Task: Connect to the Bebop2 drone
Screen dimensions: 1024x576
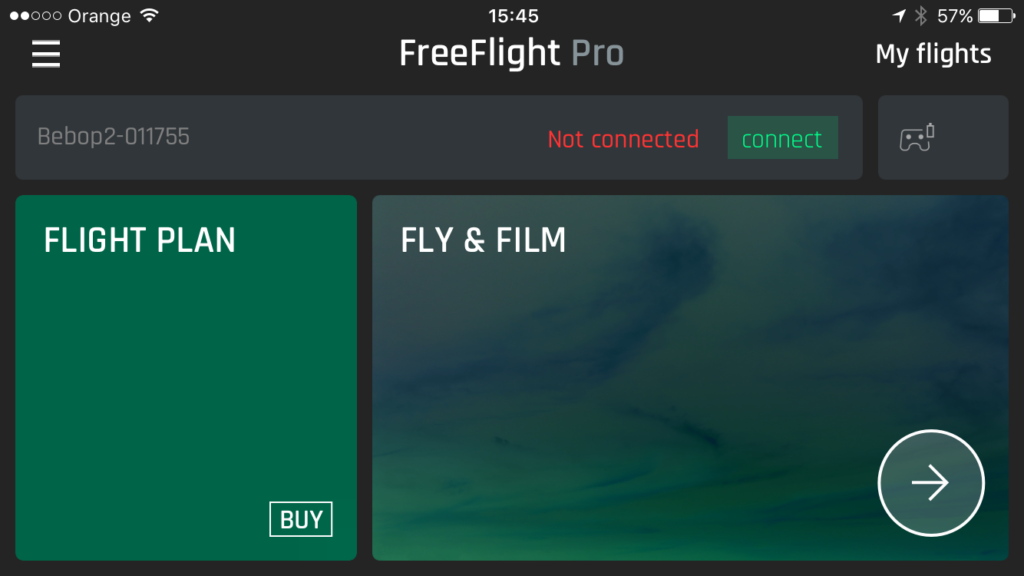Action: pos(782,138)
